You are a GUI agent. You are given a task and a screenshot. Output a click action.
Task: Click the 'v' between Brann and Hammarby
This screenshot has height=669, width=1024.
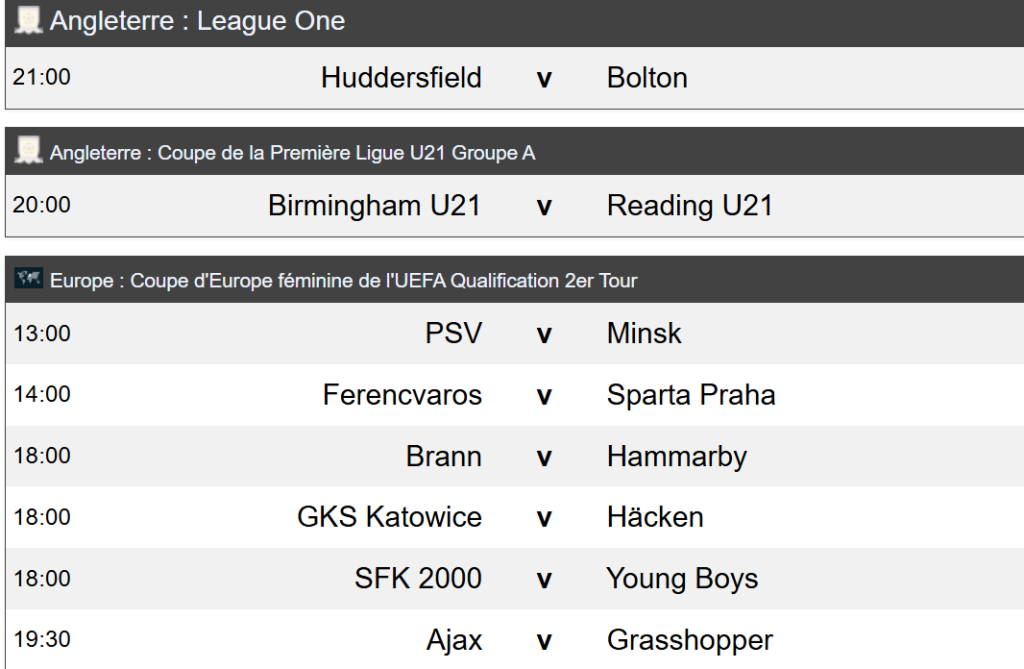point(544,457)
